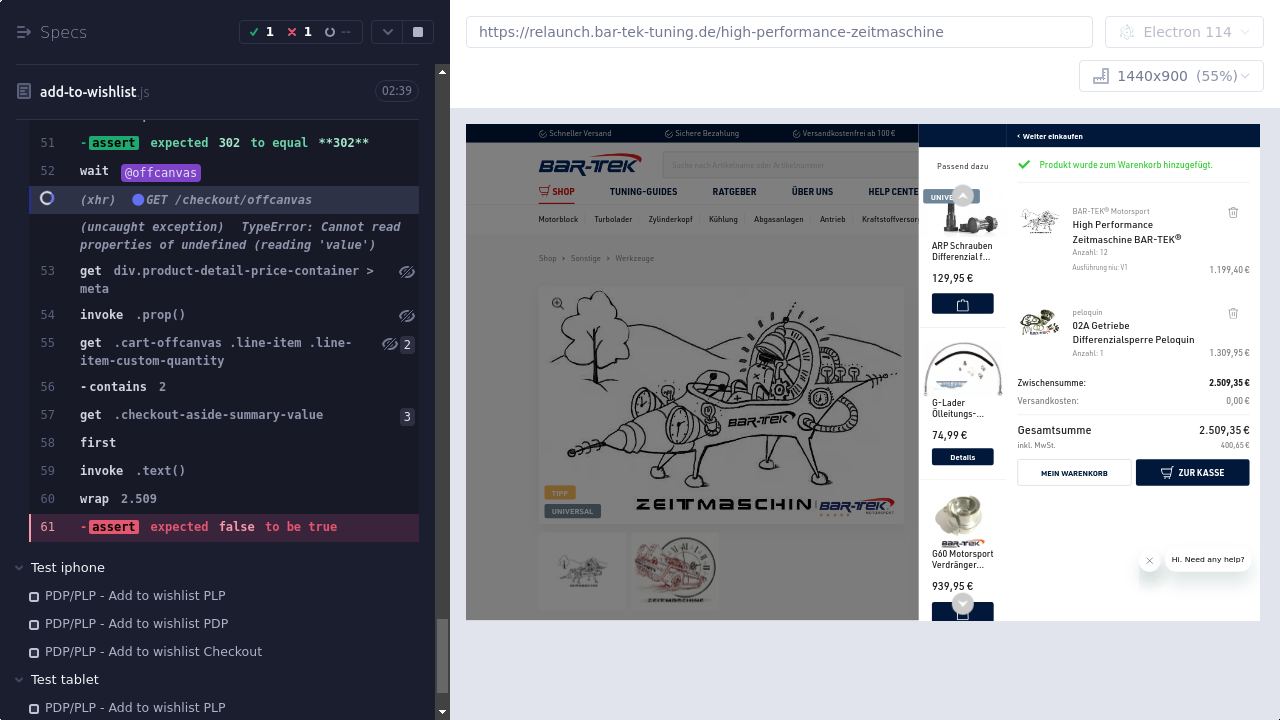Remove 02A Getriebe Differenzialsperre via trash icon
Viewport: 1280px width, 720px height.
click(x=1233, y=313)
